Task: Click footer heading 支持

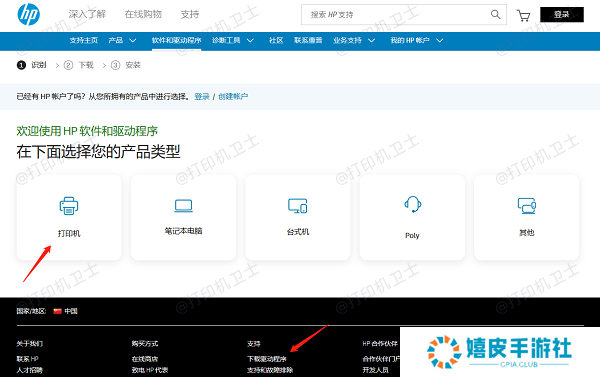Action: (x=254, y=344)
